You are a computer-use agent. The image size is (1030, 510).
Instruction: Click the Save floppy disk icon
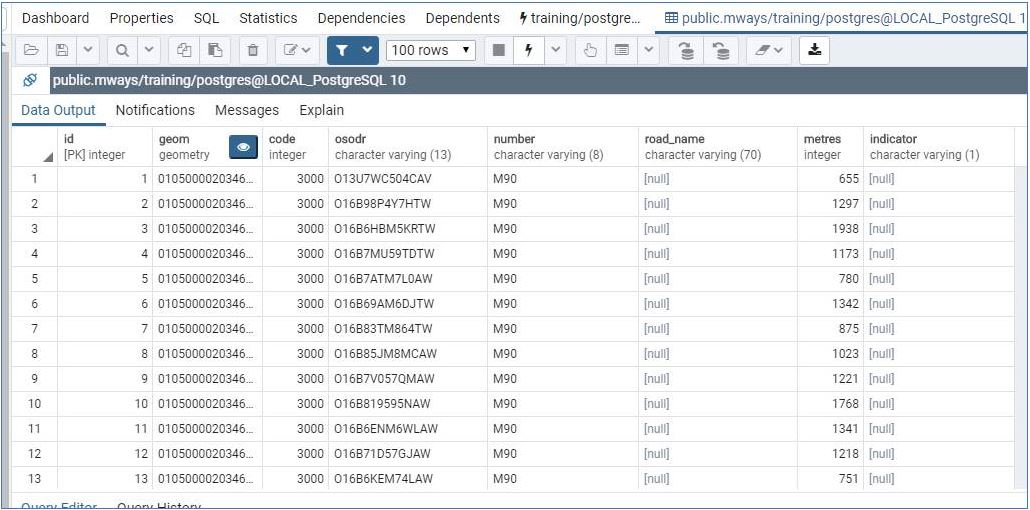pos(62,50)
